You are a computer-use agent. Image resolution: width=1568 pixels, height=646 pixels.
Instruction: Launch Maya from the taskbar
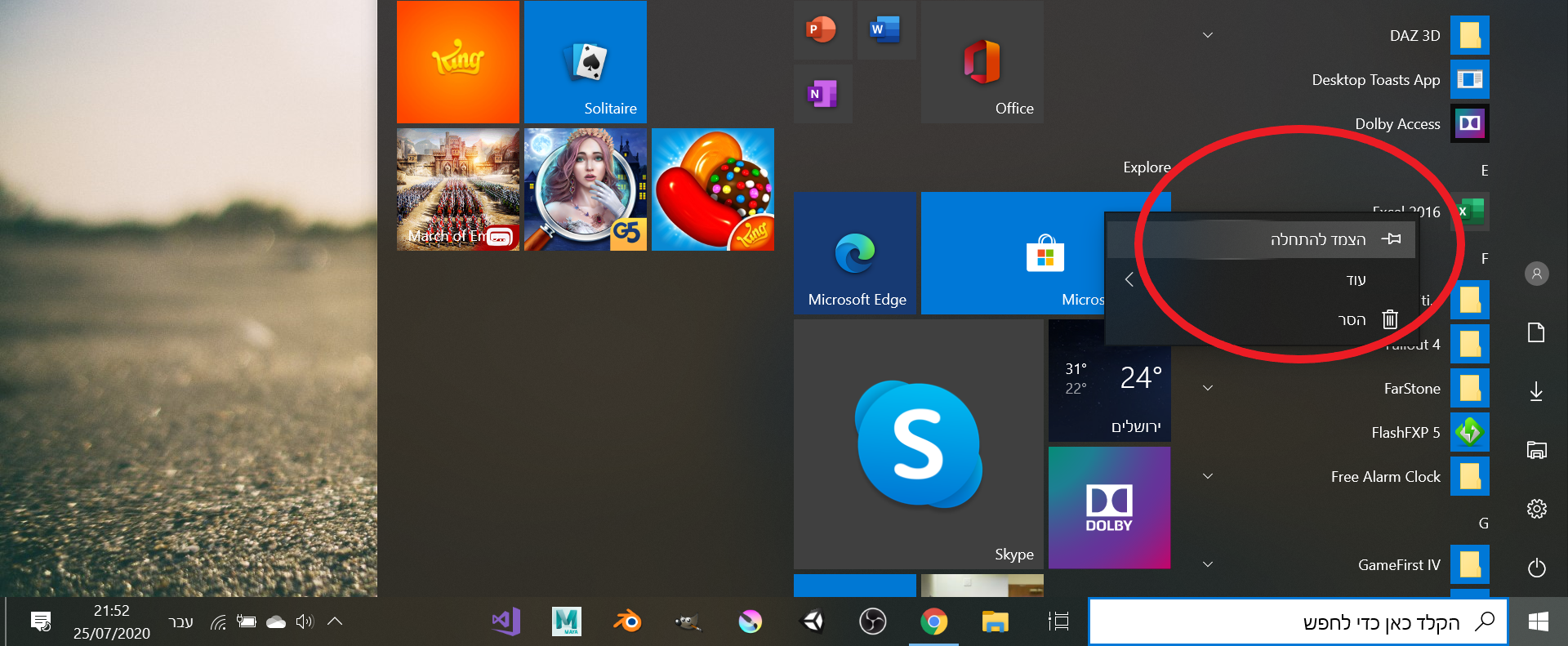coord(566,622)
